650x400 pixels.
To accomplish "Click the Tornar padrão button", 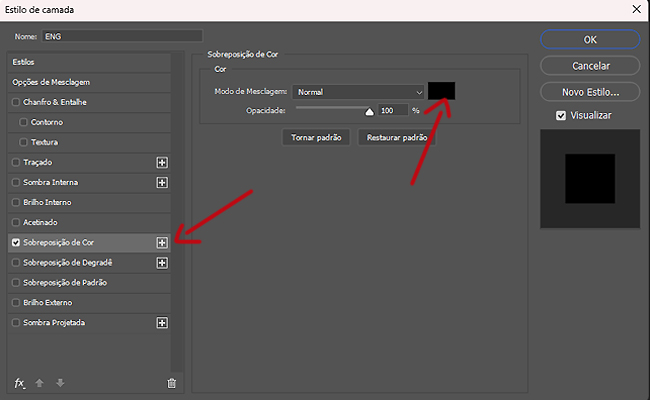I will pos(316,137).
